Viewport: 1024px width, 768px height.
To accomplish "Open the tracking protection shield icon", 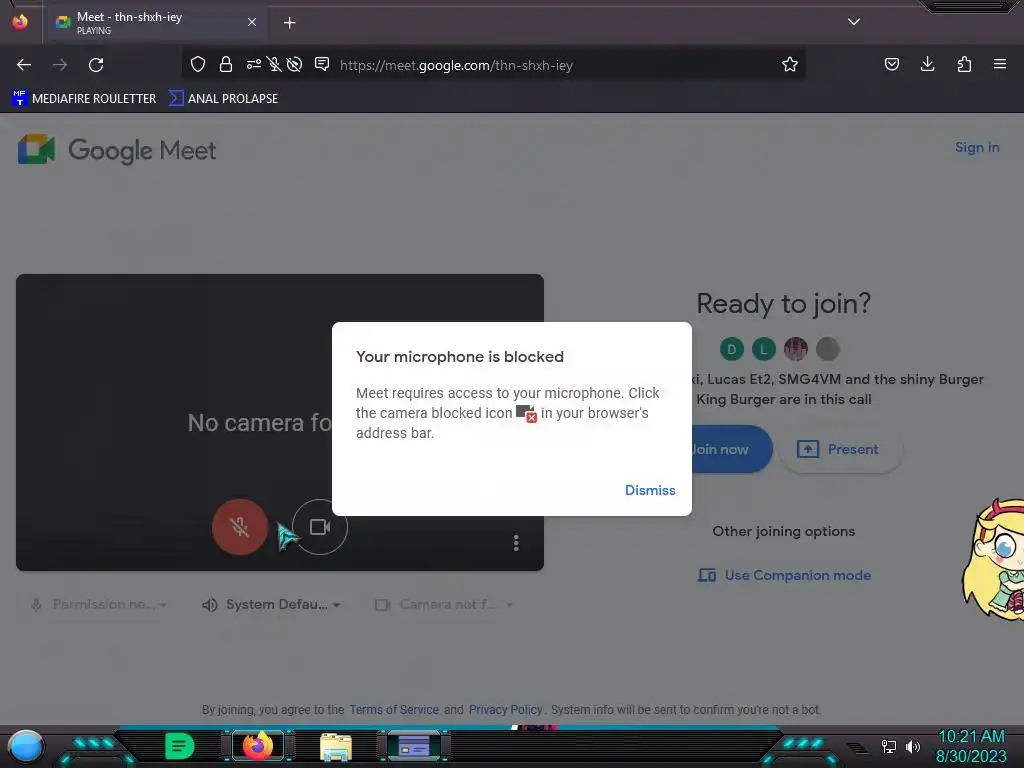I will coord(198,64).
